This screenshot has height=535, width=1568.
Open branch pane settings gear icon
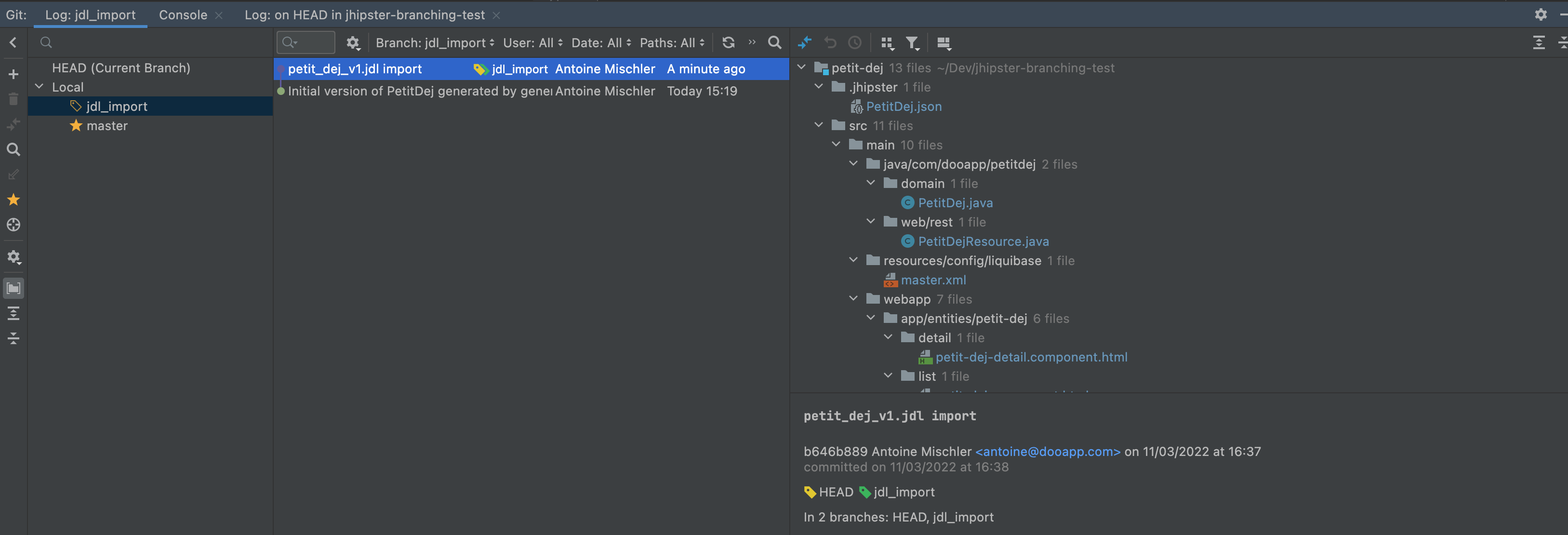(x=13, y=257)
